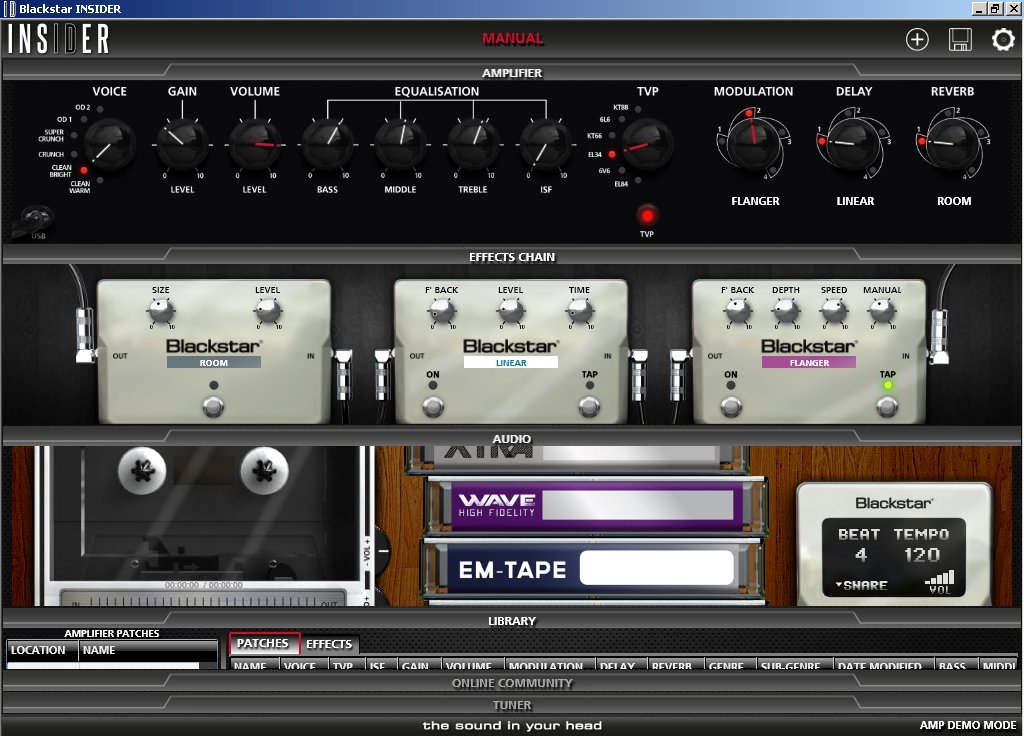
Task: Click the save floppy disk icon
Action: tap(960, 40)
